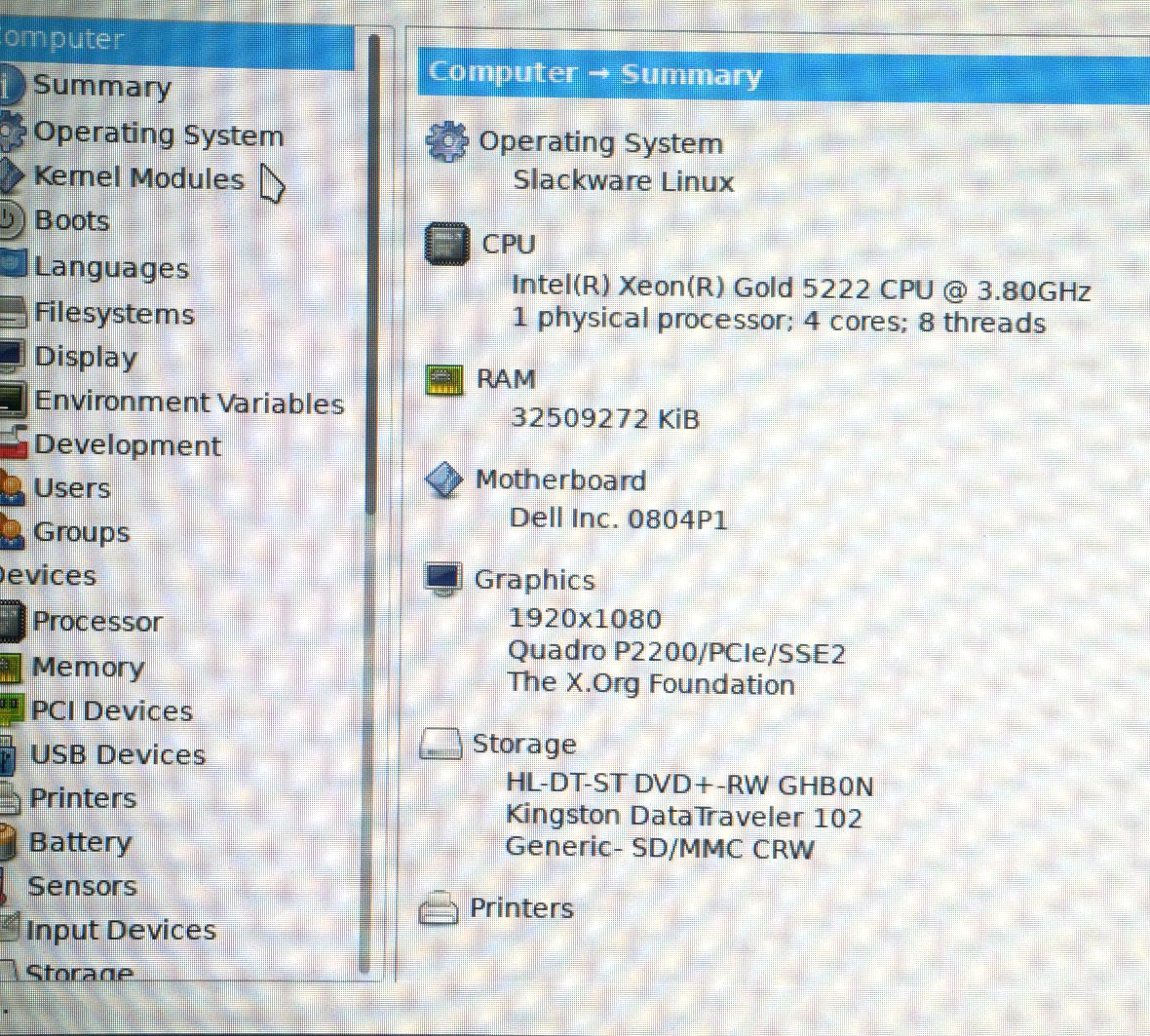Viewport: 1150px width, 1036px height.
Task: Click the 1 physical processor line
Action: 778,322
